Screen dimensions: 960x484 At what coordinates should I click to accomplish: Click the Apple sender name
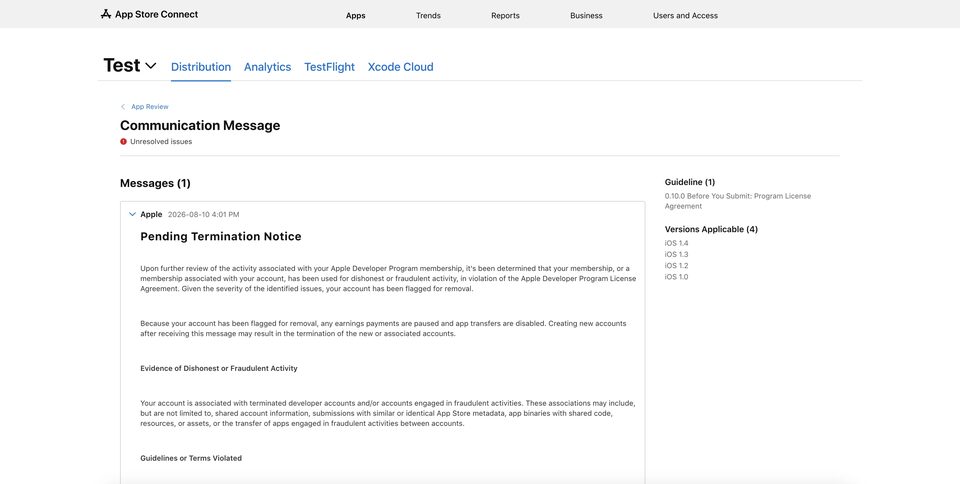pos(151,214)
